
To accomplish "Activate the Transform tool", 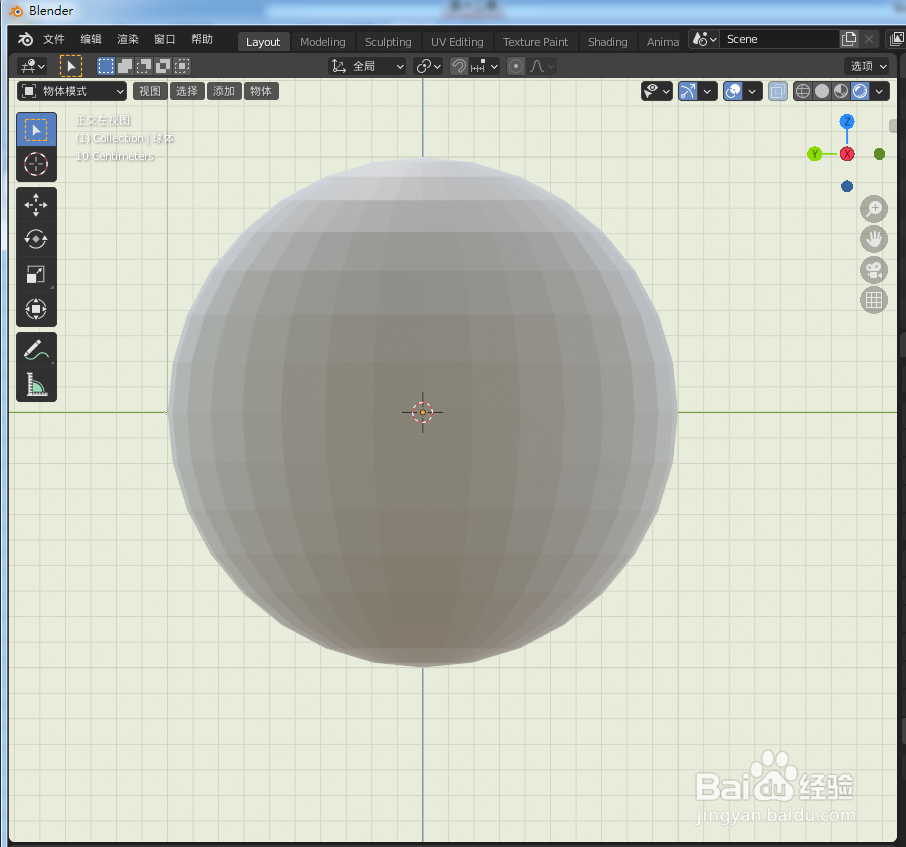I will [36, 310].
